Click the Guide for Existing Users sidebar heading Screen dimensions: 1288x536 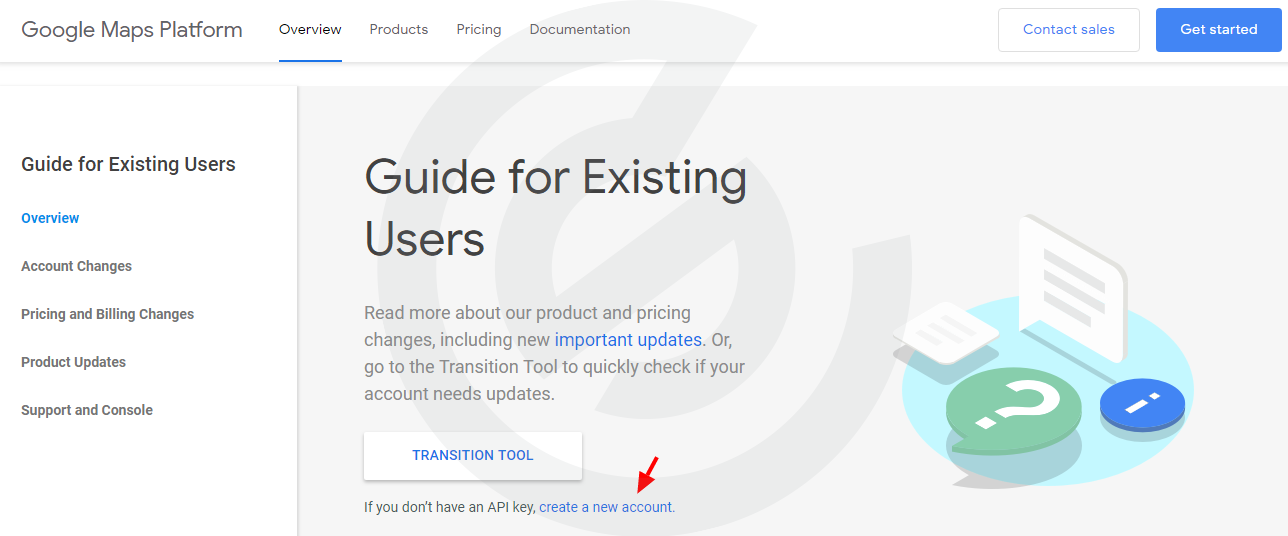[128, 165]
